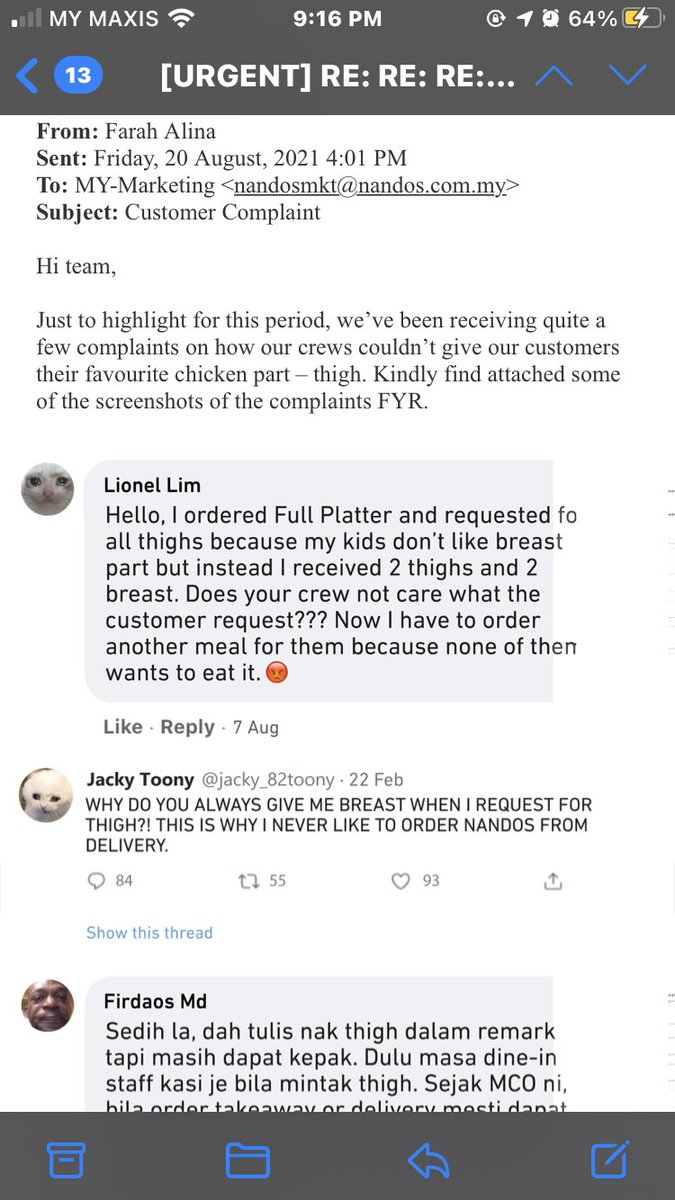The image size is (675, 1200).
Task: Tap the reply arrow icon
Action: pyautogui.click(x=428, y=1160)
